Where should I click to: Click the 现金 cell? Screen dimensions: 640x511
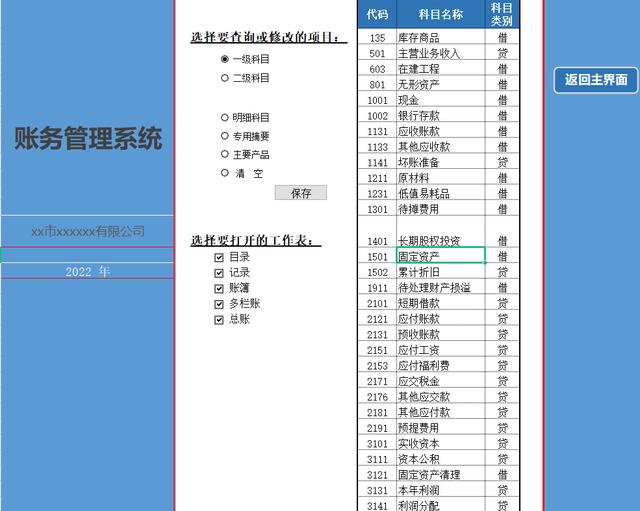pyautogui.click(x=441, y=100)
